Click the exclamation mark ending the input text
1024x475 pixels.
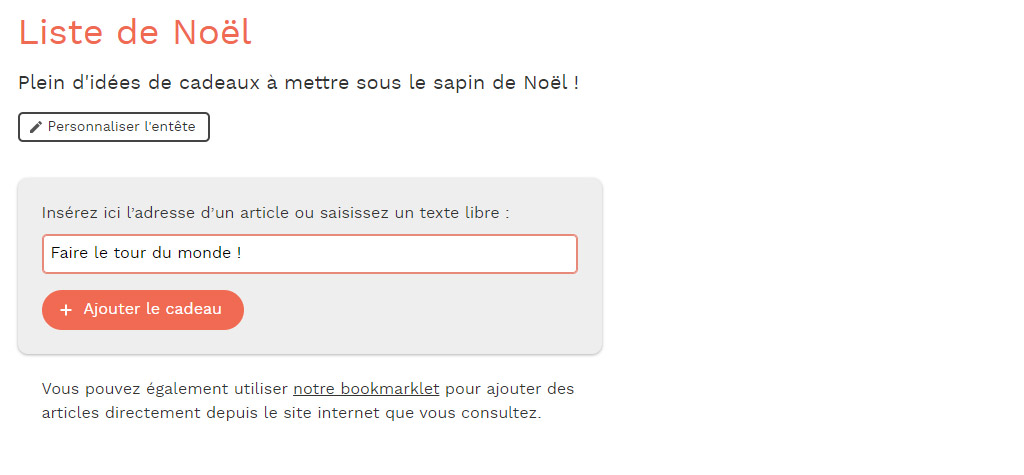pos(238,253)
